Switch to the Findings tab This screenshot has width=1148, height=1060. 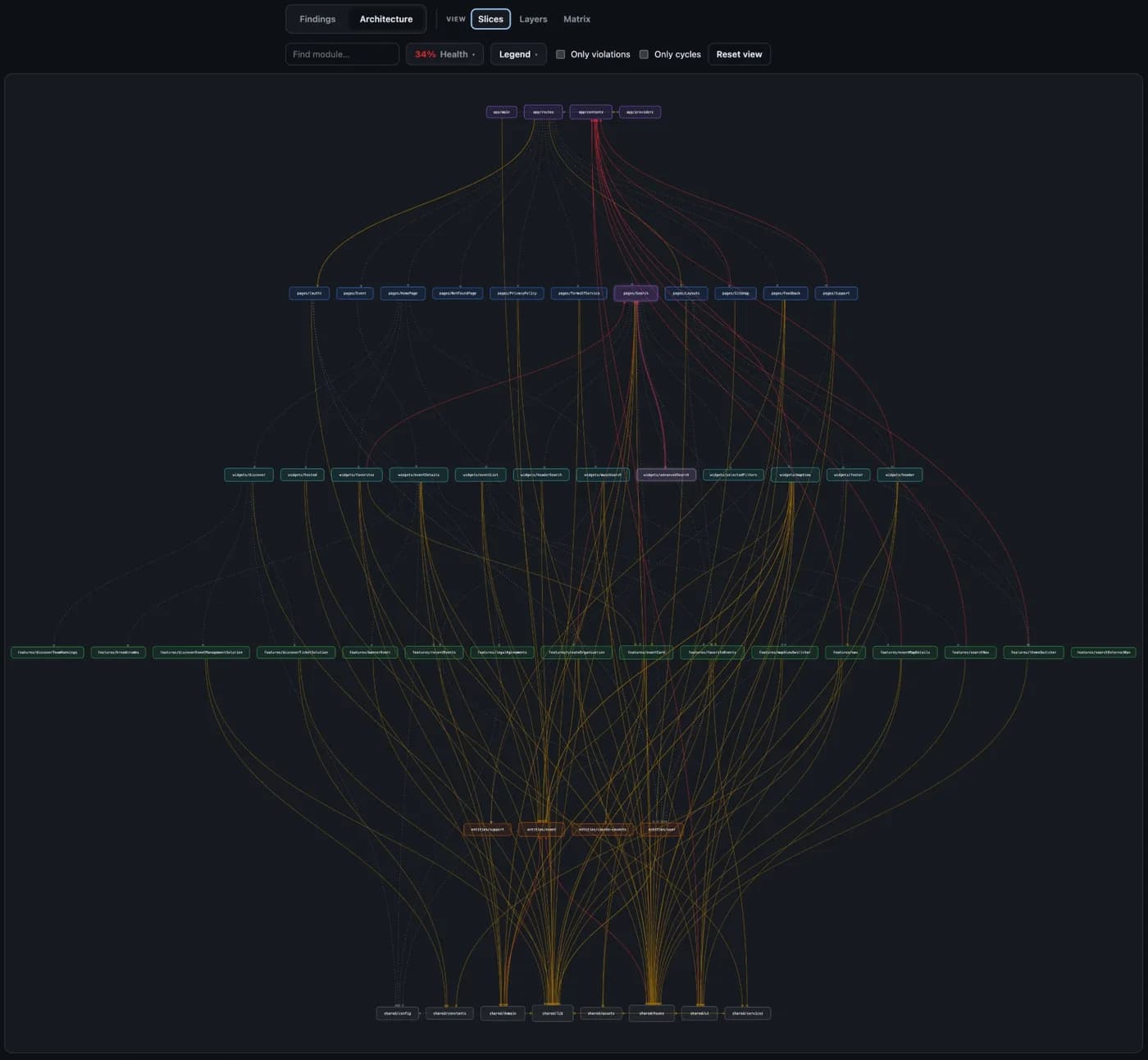[317, 19]
